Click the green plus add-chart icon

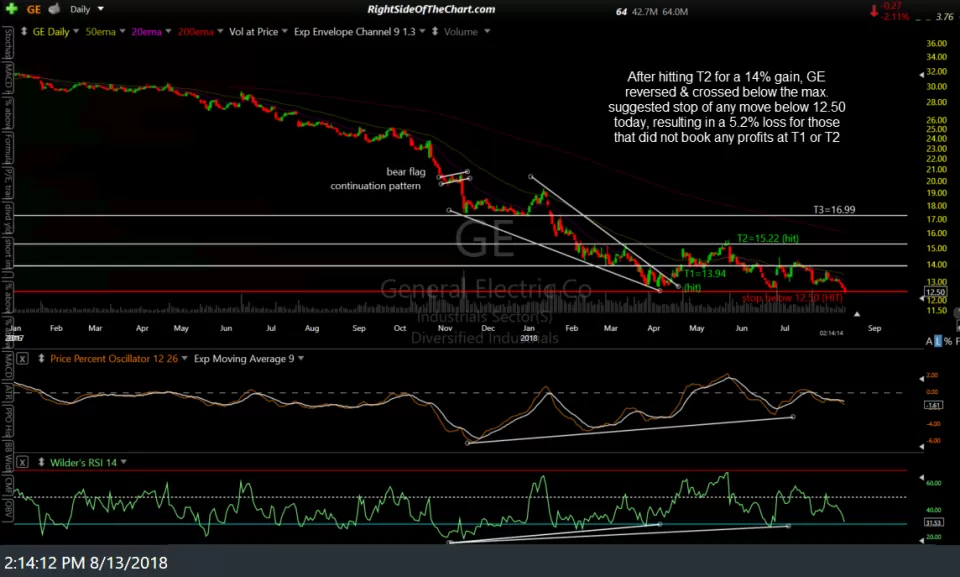tap(11, 9)
